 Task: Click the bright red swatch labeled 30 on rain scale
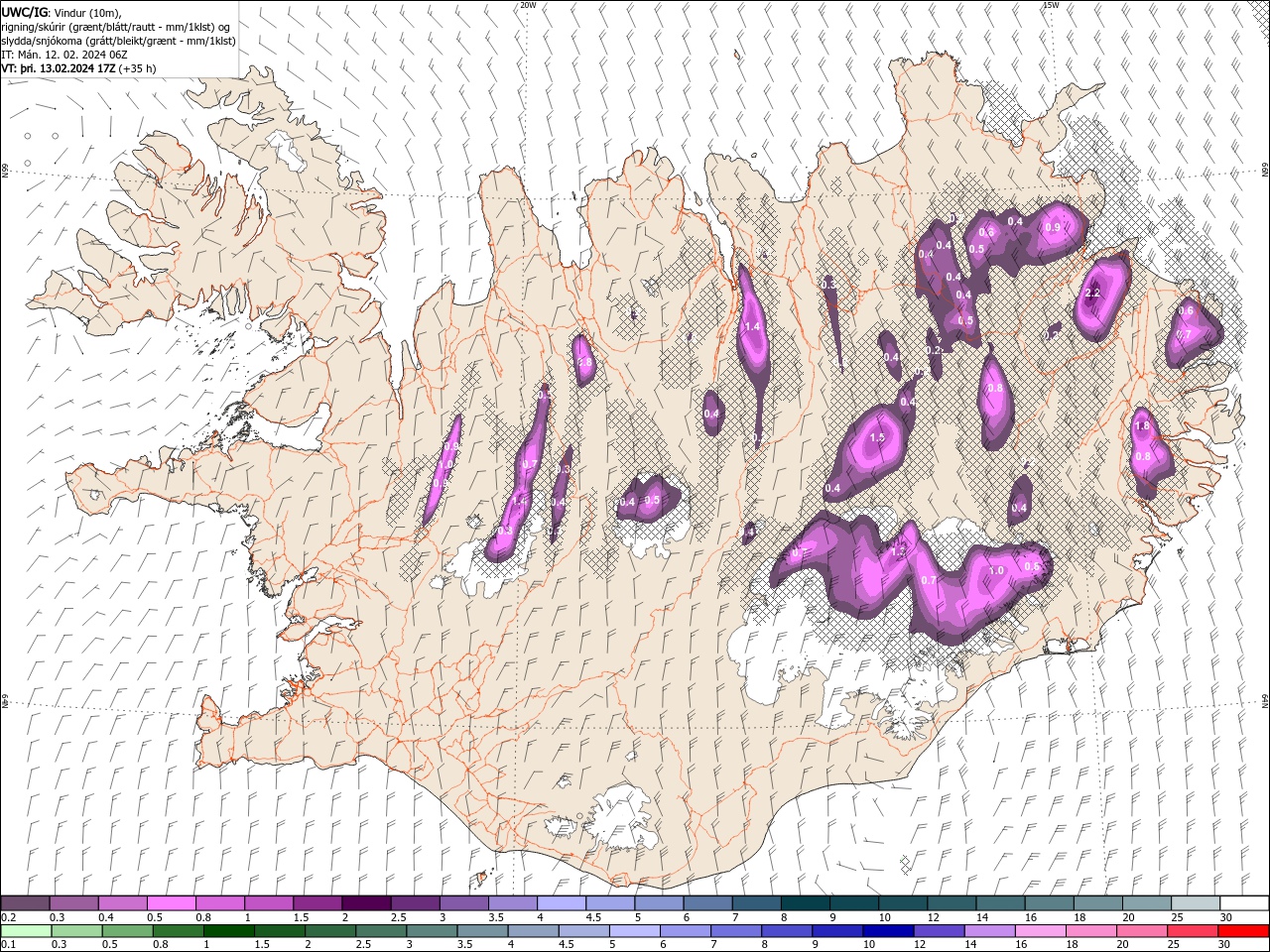[1242, 931]
